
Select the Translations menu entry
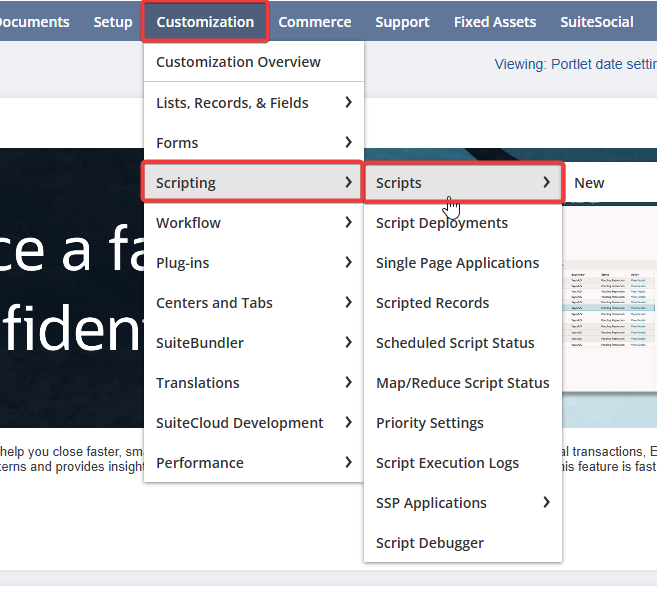pyautogui.click(x=254, y=383)
